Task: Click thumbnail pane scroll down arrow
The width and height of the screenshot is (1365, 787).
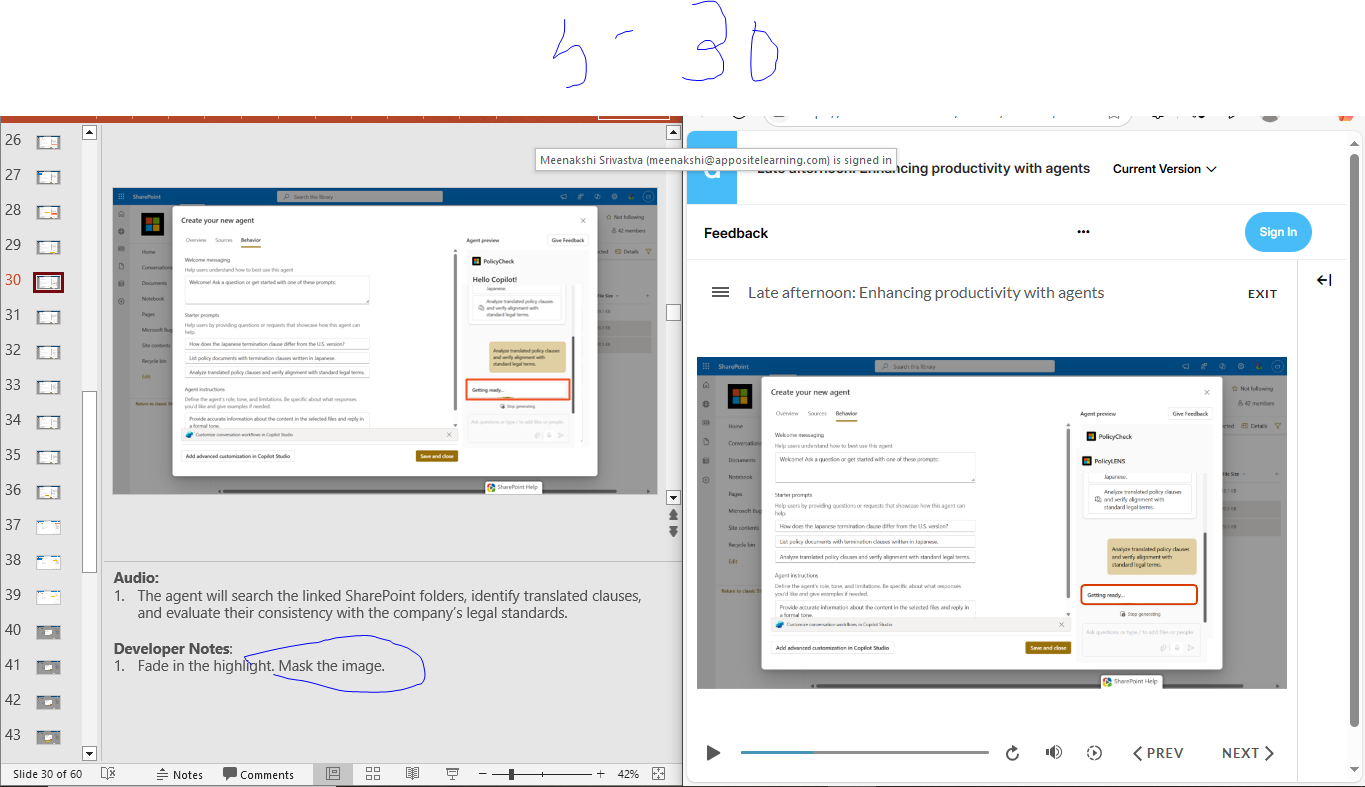Action: (89, 753)
